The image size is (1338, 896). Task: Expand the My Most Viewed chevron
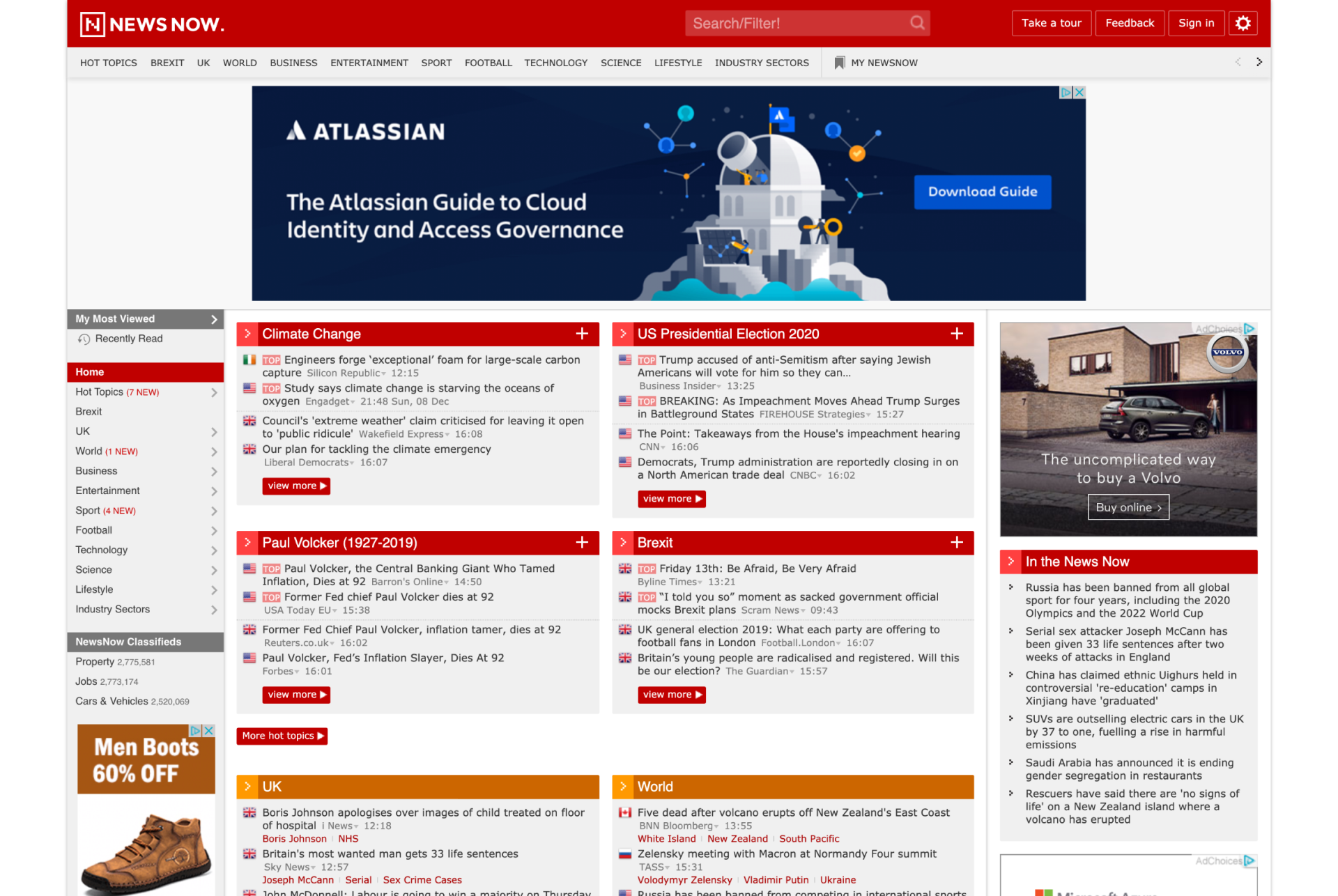214,319
